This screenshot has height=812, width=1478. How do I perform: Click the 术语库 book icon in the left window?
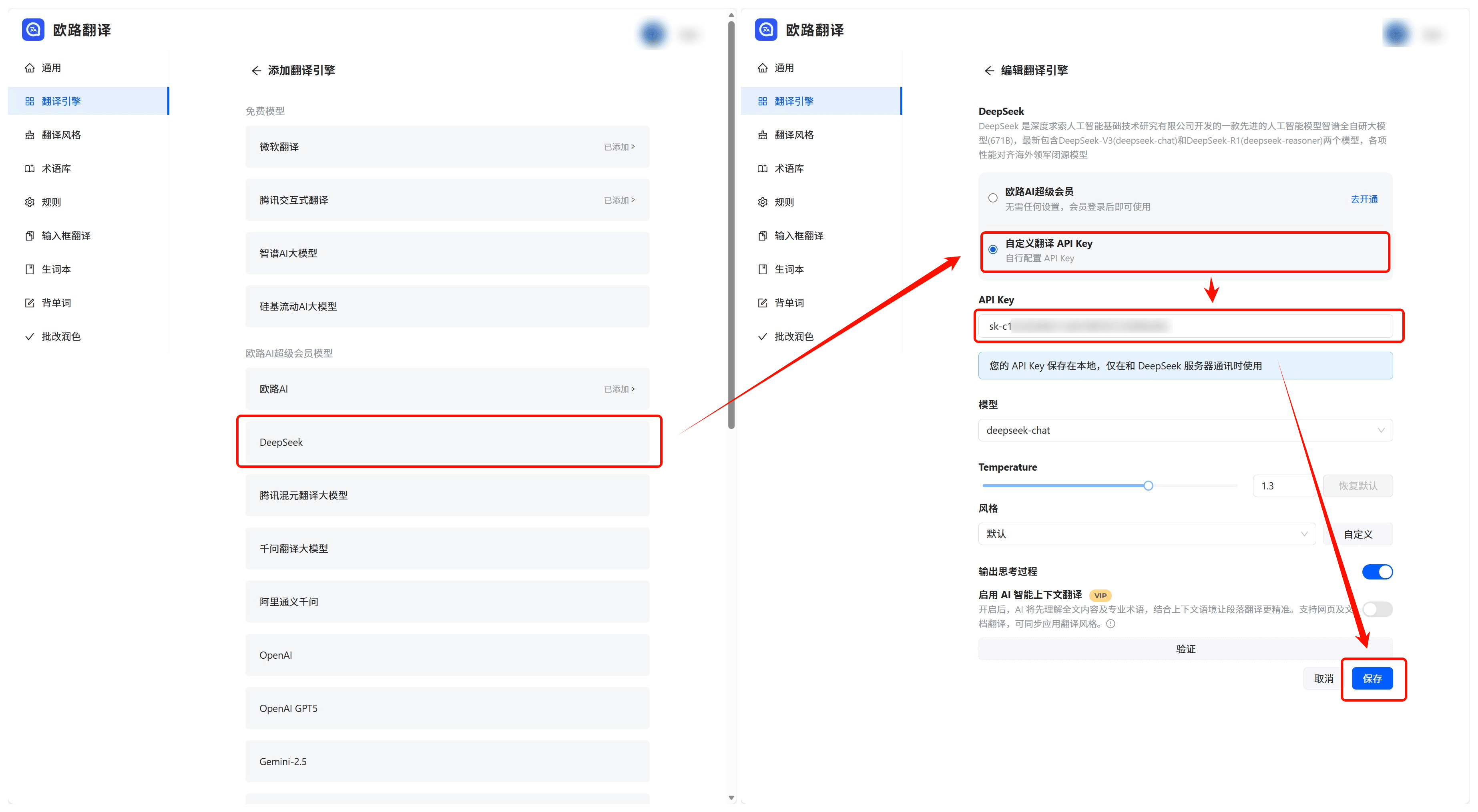[30, 168]
